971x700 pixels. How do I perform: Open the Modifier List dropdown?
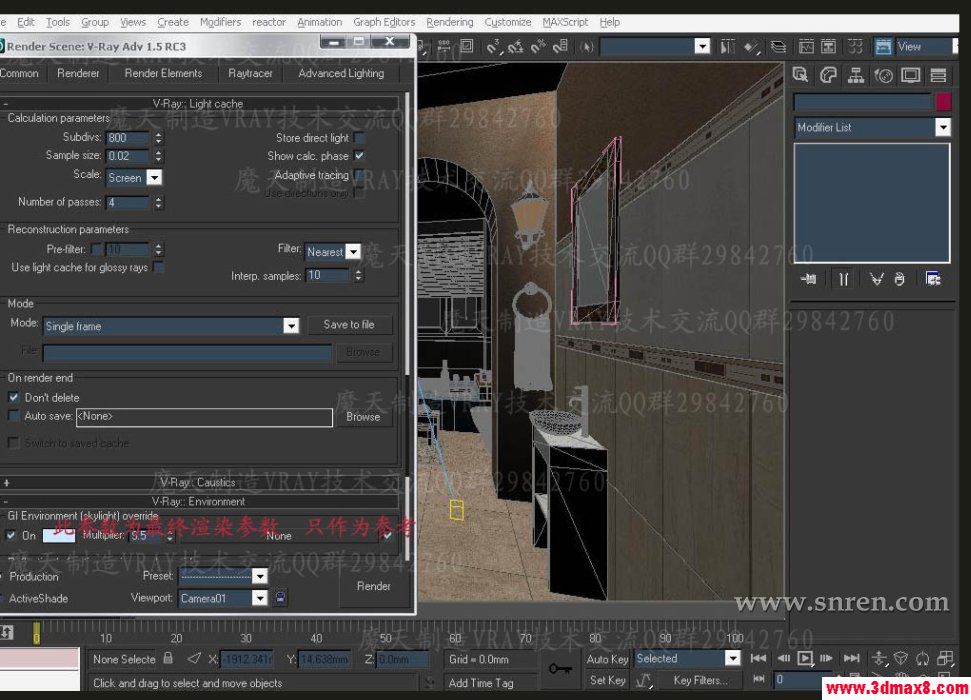pyautogui.click(x=941, y=127)
